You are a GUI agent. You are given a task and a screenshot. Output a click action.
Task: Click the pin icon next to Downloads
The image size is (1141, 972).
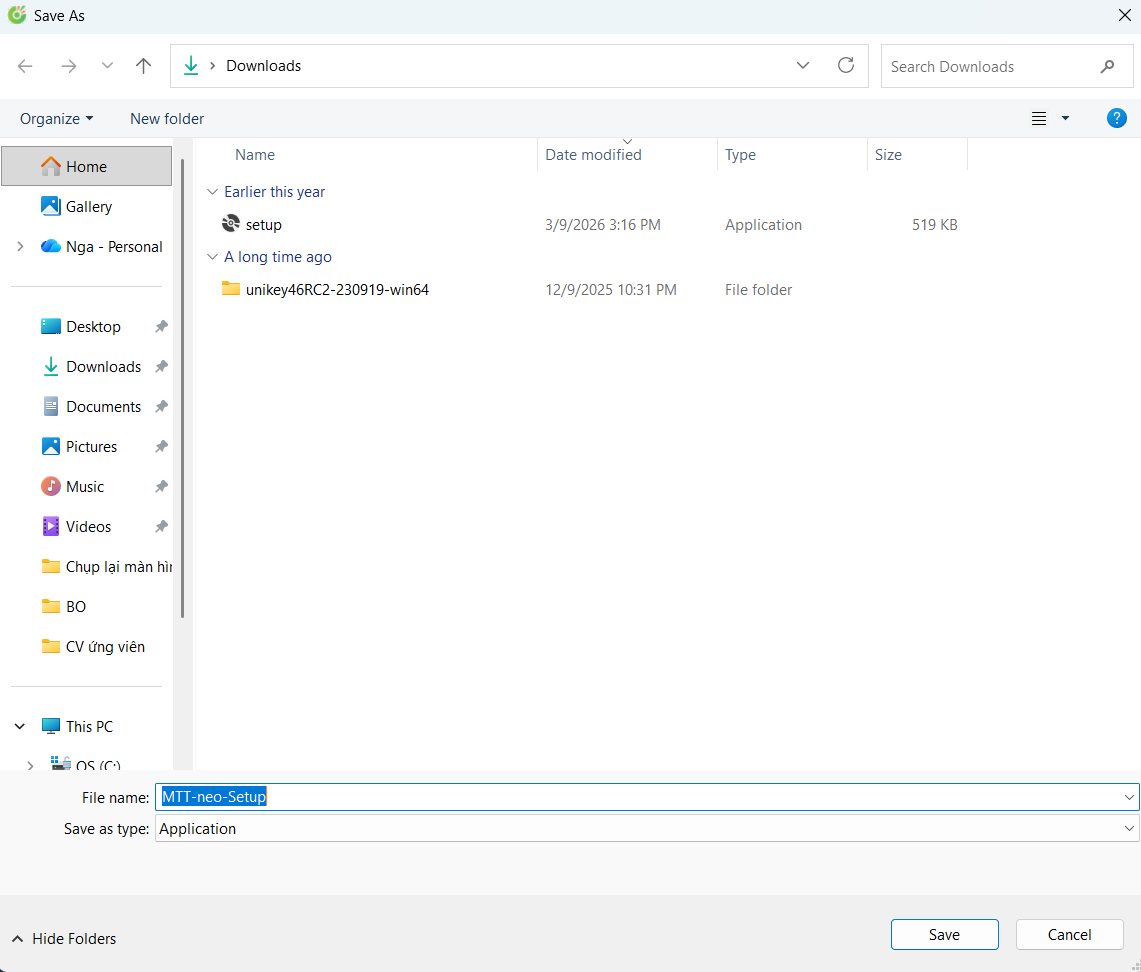(x=162, y=367)
